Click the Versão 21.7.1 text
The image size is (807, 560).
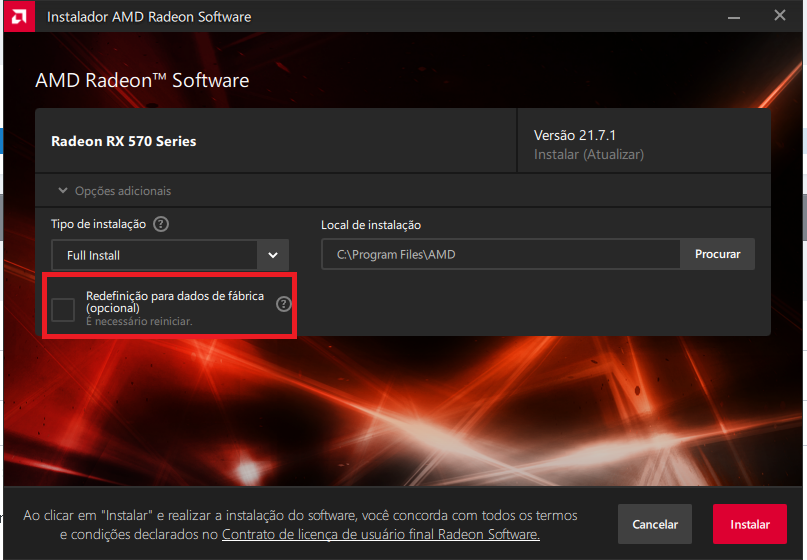pyautogui.click(x=574, y=135)
